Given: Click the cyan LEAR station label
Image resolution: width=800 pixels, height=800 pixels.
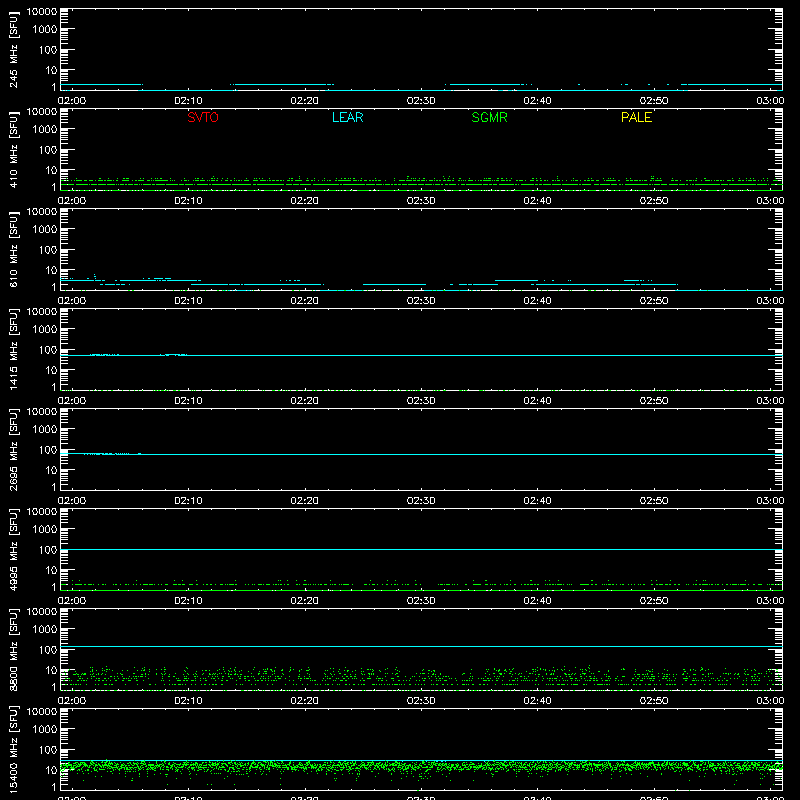Looking at the screenshot, I should [347, 117].
